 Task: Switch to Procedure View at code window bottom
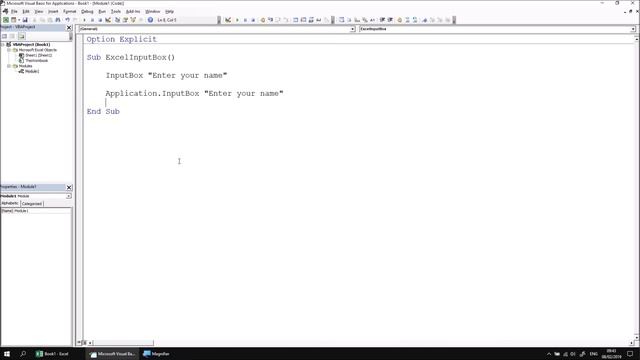[79, 343]
